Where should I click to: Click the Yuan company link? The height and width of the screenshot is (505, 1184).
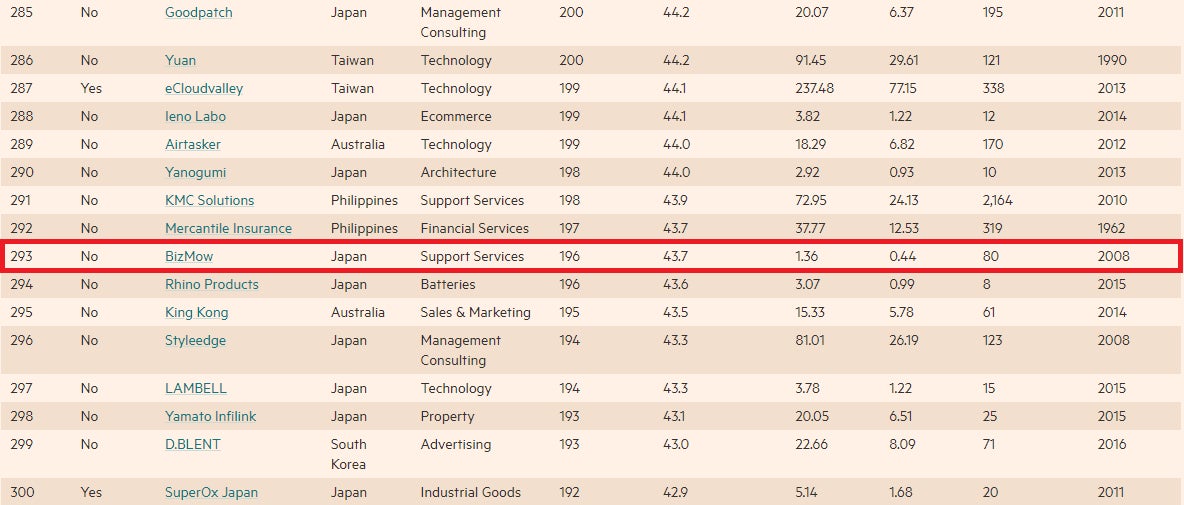181,60
